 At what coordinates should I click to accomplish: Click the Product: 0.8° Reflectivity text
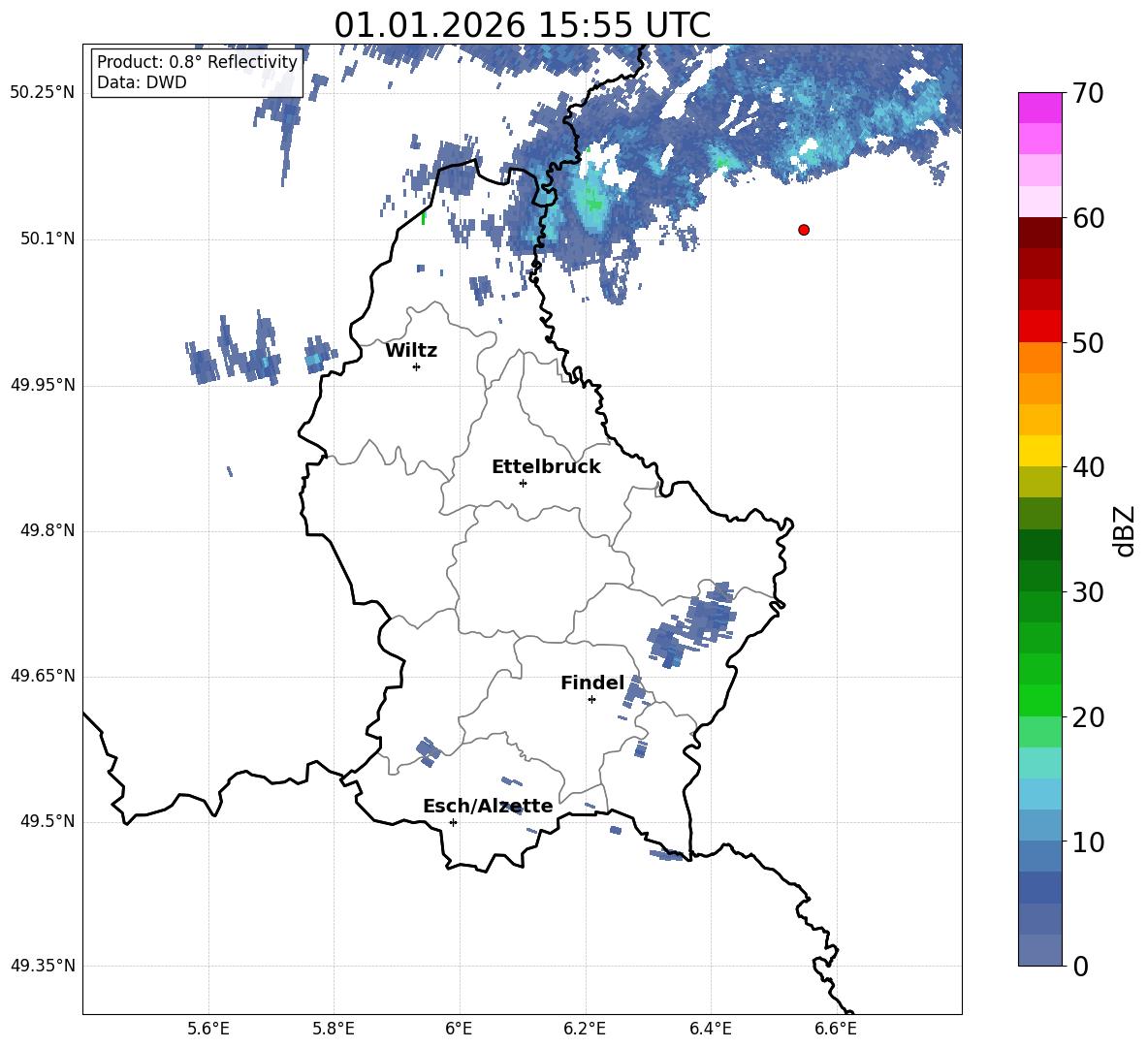pos(197,61)
